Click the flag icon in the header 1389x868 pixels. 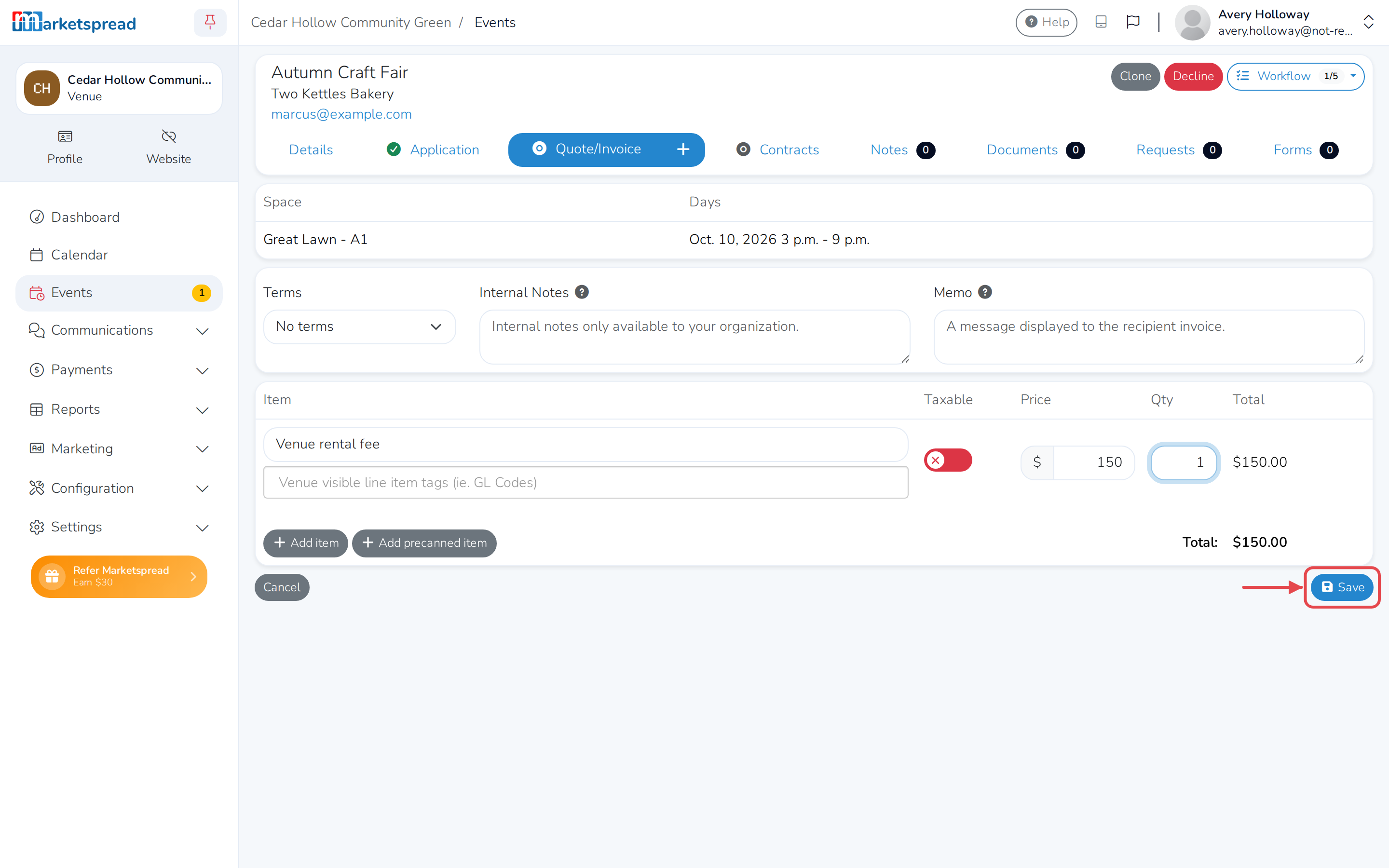pyautogui.click(x=1132, y=22)
